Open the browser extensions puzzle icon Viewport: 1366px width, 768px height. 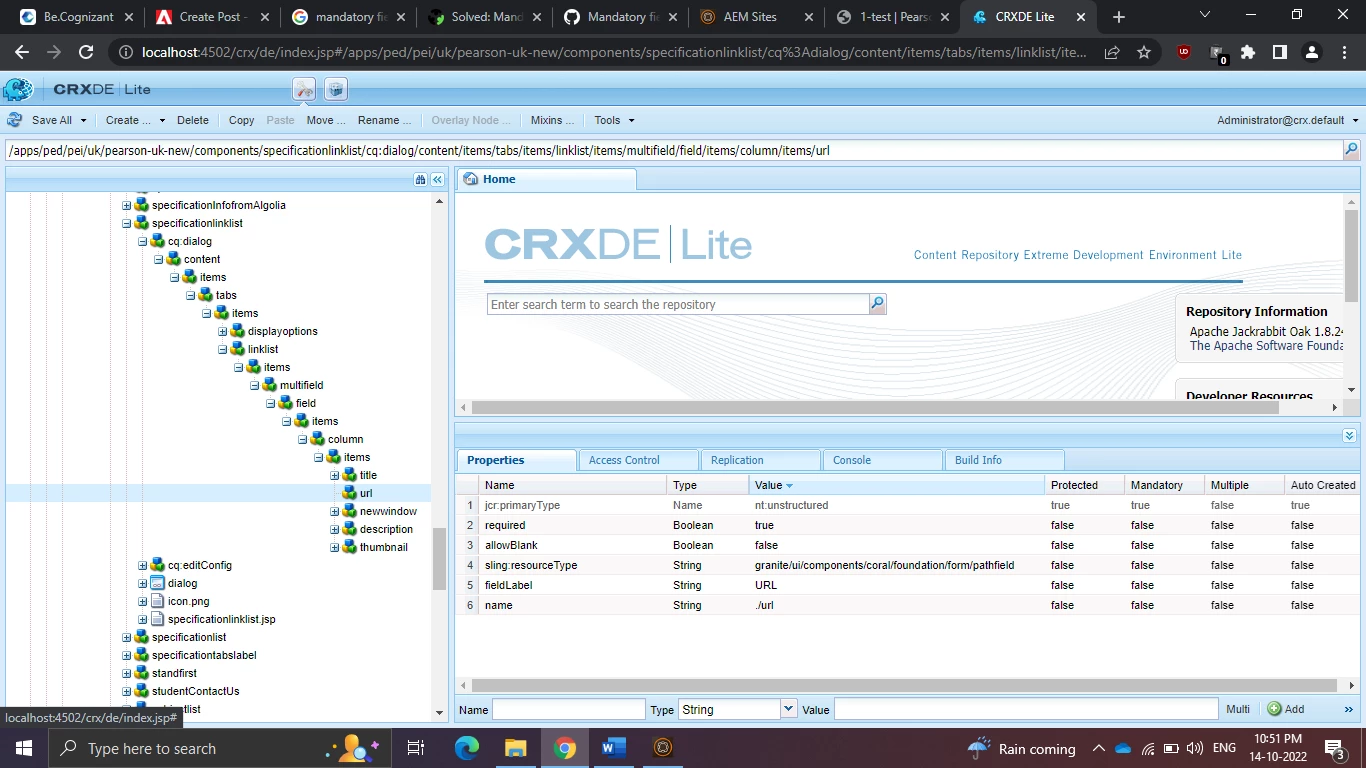pos(1248,52)
